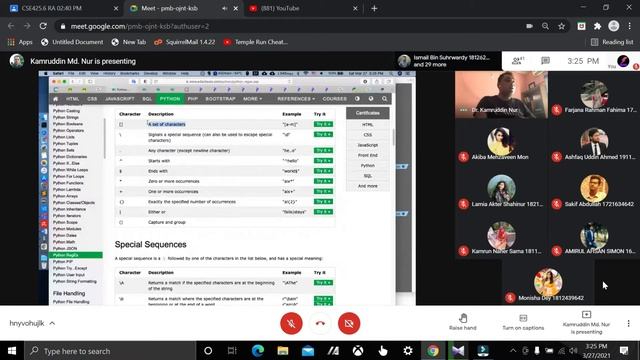Open Windows Start menu
This screenshot has width=640, height=360.
[12, 351]
